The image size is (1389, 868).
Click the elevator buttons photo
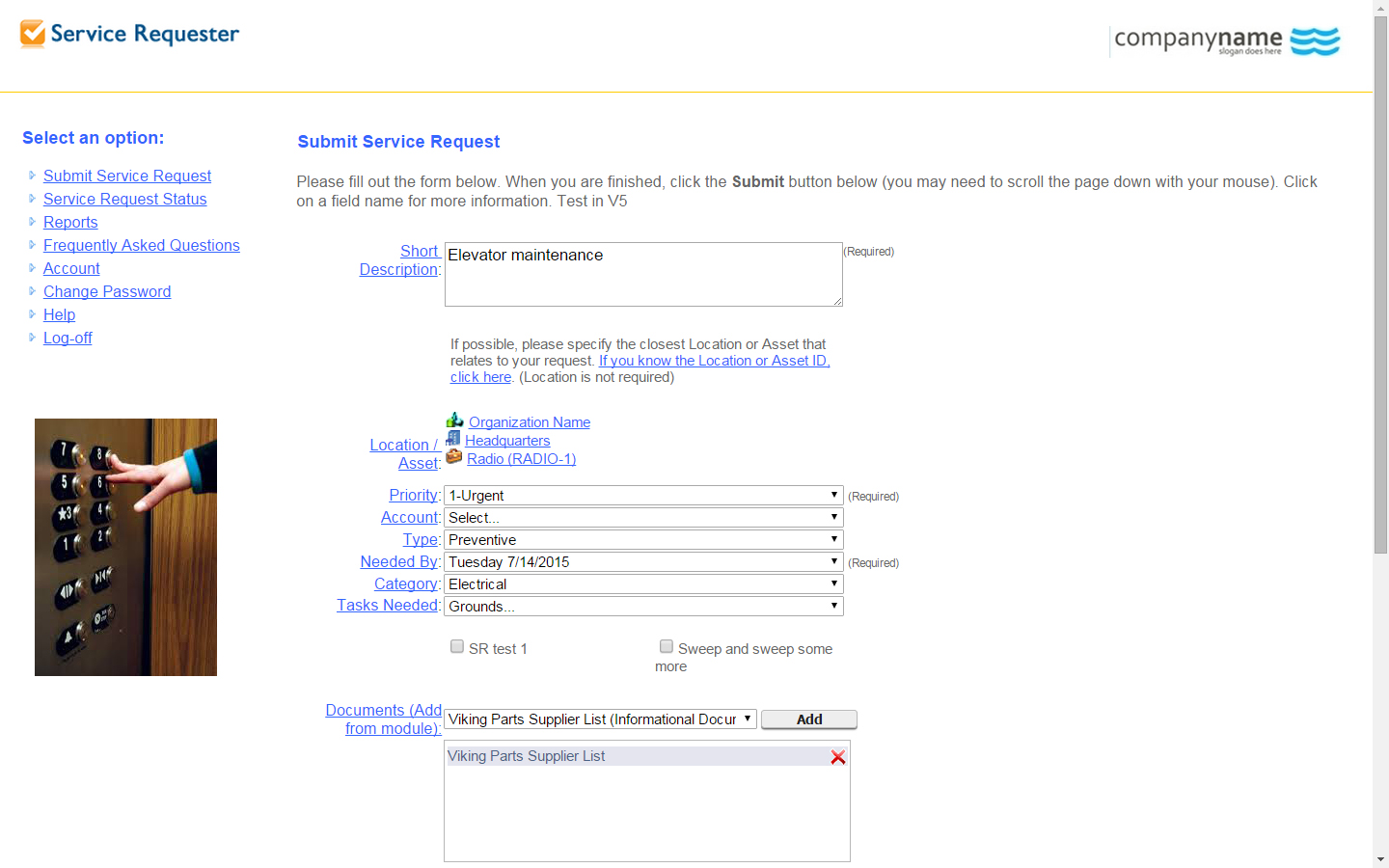coord(125,547)
